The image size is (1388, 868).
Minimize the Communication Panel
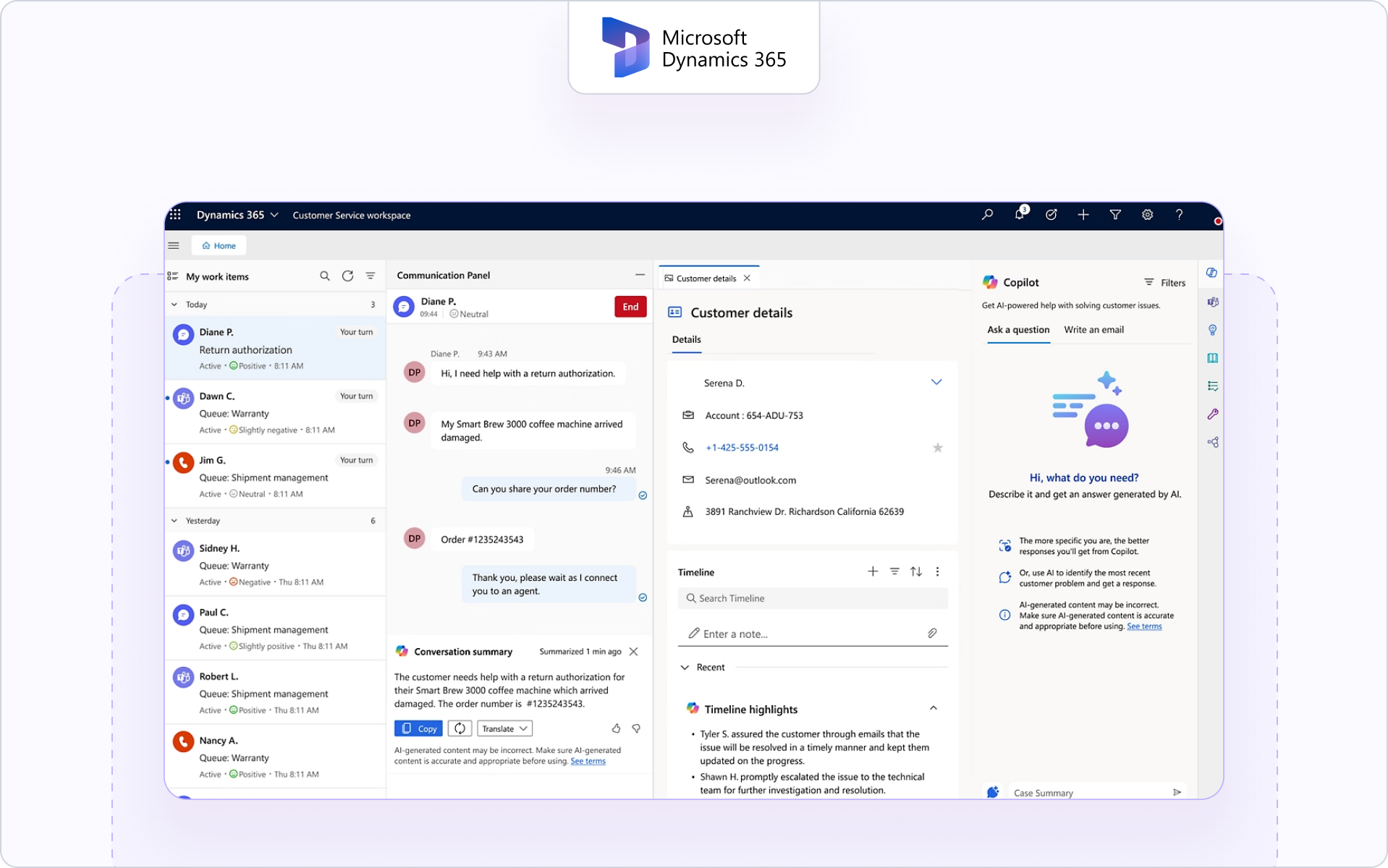coord(640,275)
